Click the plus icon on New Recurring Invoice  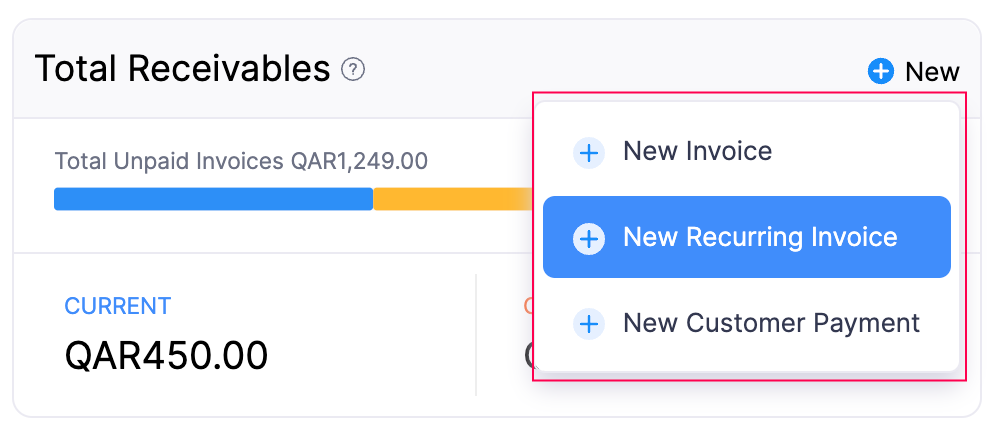tap(589, 239)
